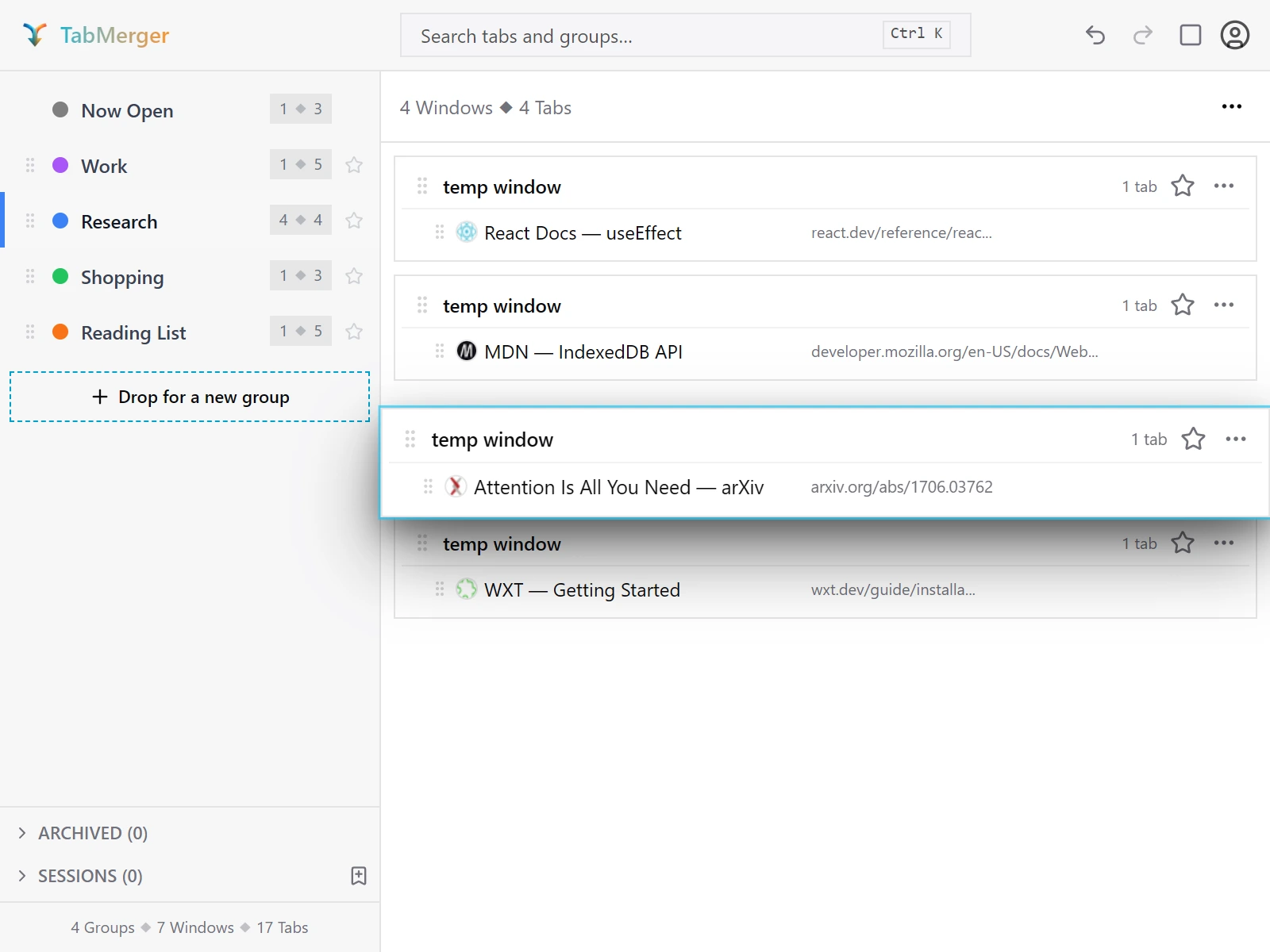
Task: Click the square window icon in header
Action: coord(1191,35)
